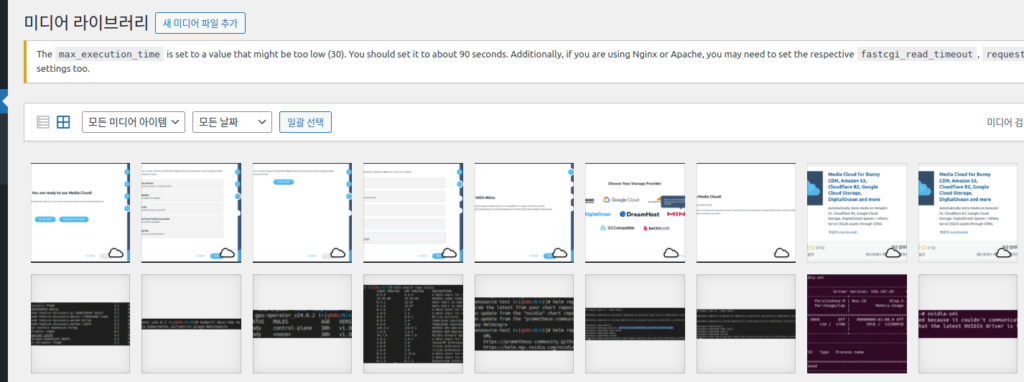Click the 일괄 선택 bulk select button
This screenshot has width=1024, height=382.
pos(306,122)
